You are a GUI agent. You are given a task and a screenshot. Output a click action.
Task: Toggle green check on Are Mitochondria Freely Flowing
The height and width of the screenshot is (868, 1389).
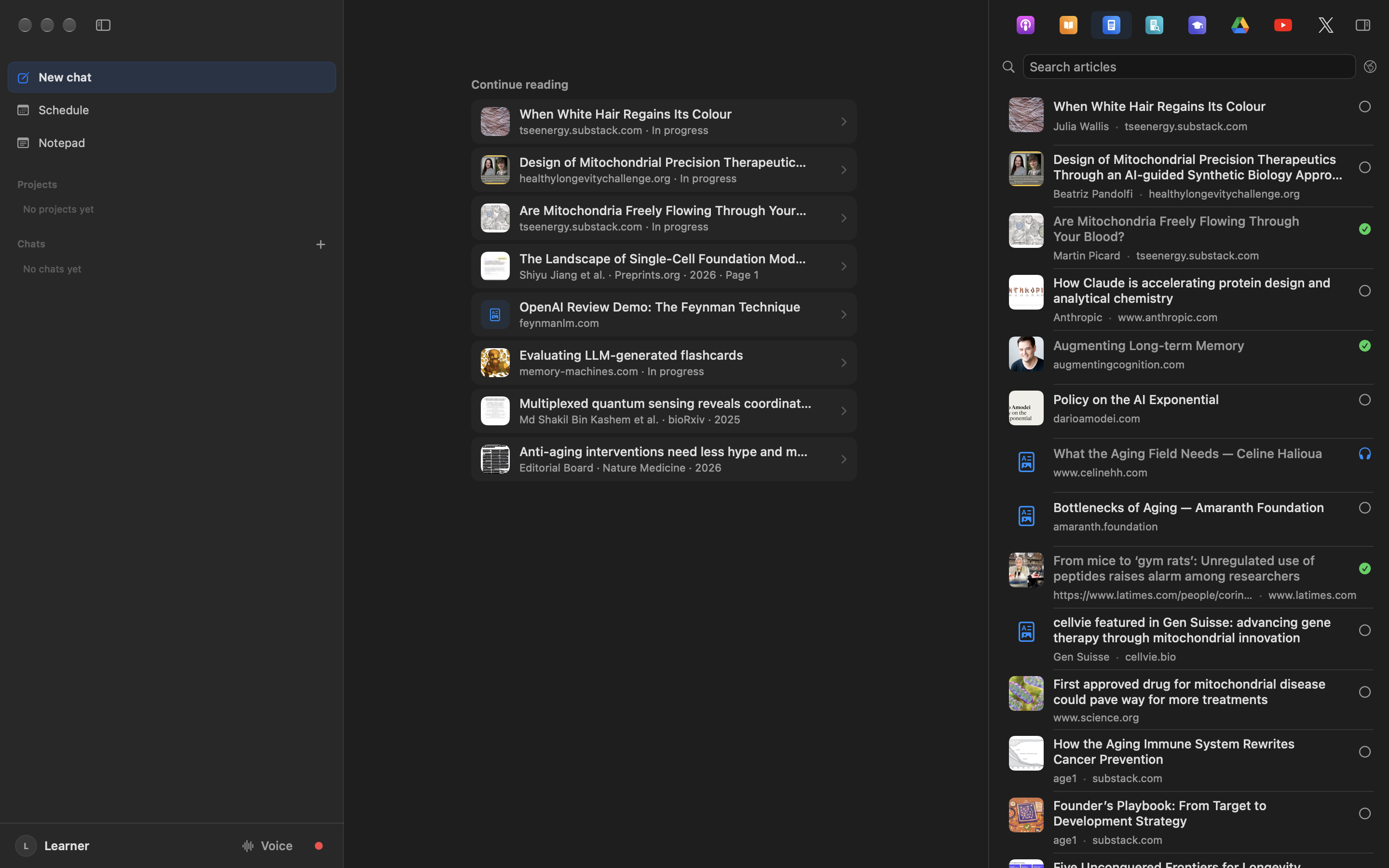point(1364,229)
